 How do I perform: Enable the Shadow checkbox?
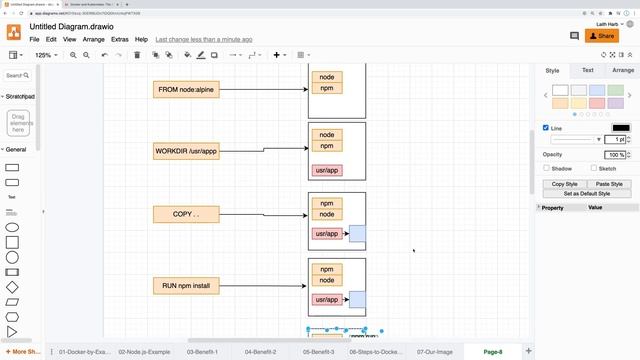point(546,168)
